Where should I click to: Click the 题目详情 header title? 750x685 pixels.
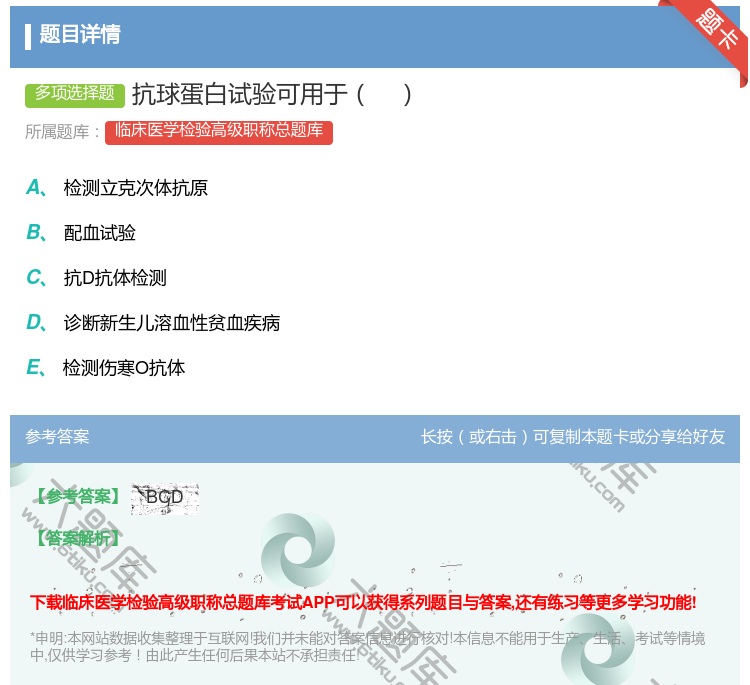tap(80, 35)
